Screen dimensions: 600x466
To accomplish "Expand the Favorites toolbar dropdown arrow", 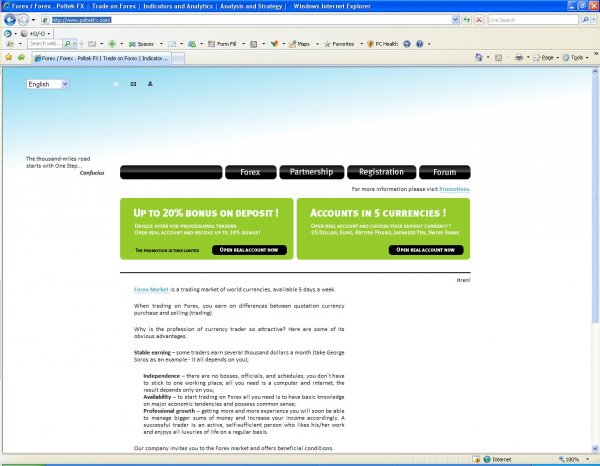I will 361,44.
